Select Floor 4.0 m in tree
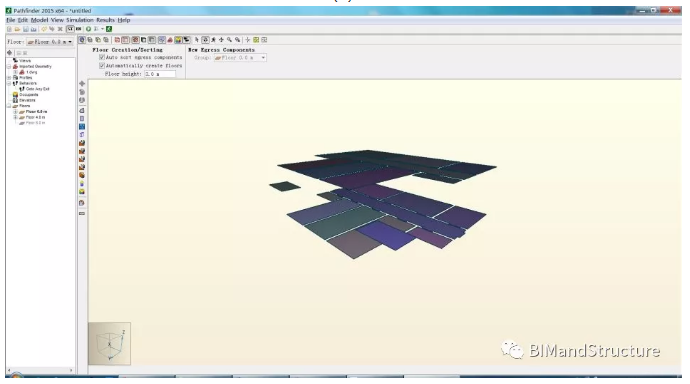 tap(35, 117)
